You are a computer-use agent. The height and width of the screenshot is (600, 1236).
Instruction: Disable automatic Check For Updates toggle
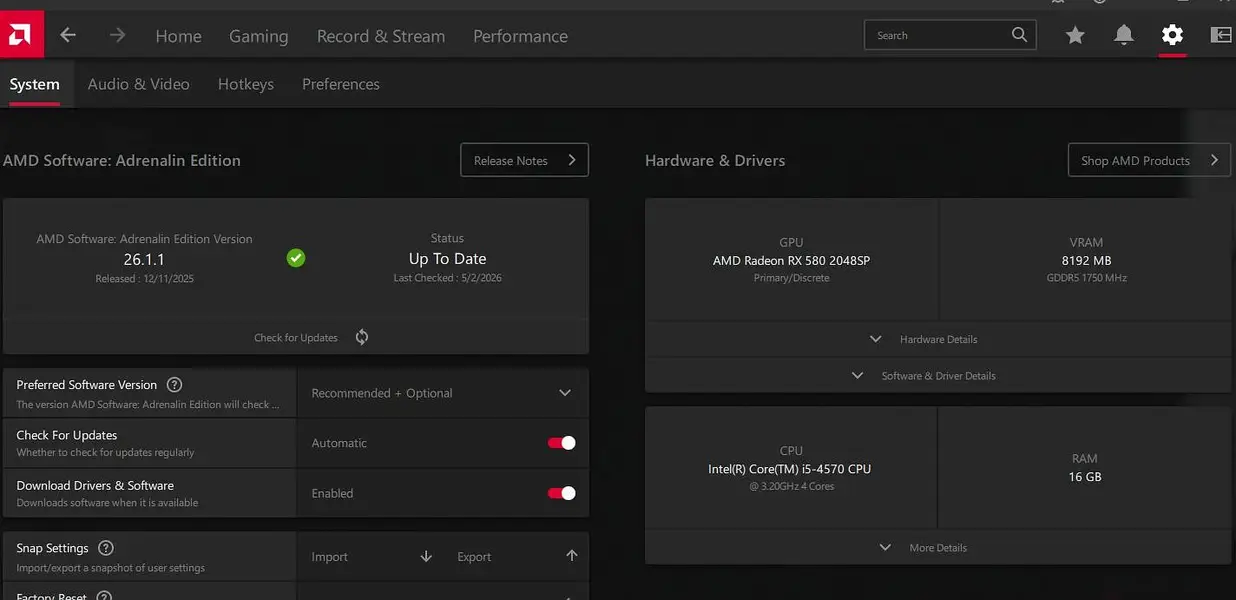[562, 443]
